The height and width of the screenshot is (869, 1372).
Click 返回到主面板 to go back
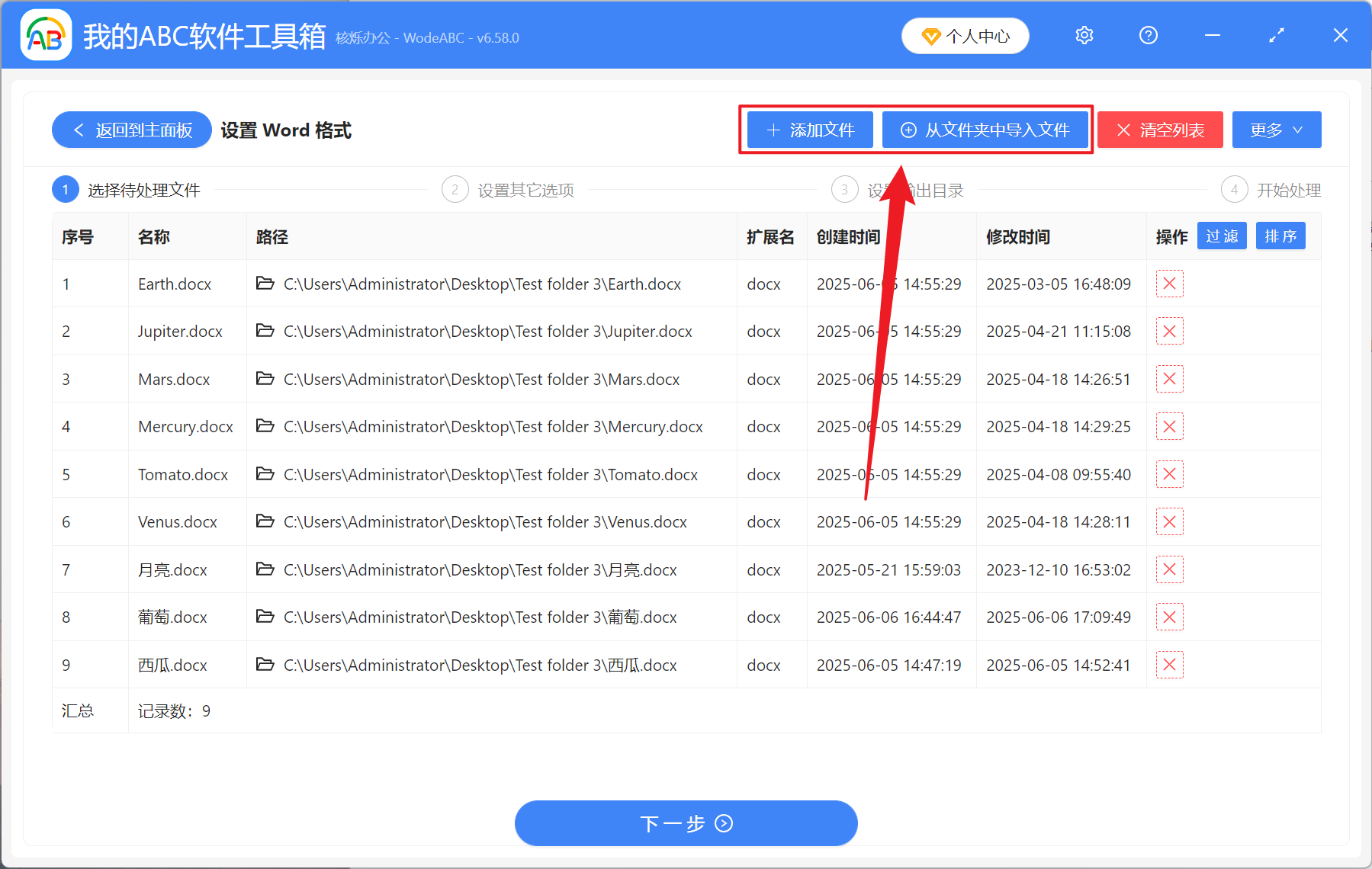pyautogui.click(x=131, y=130)
